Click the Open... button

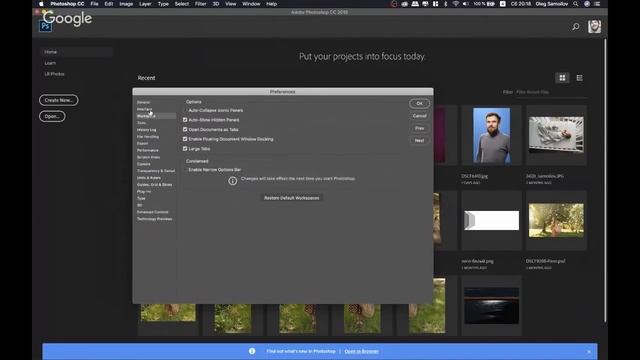pyautogui.click(x=52, y=116)
